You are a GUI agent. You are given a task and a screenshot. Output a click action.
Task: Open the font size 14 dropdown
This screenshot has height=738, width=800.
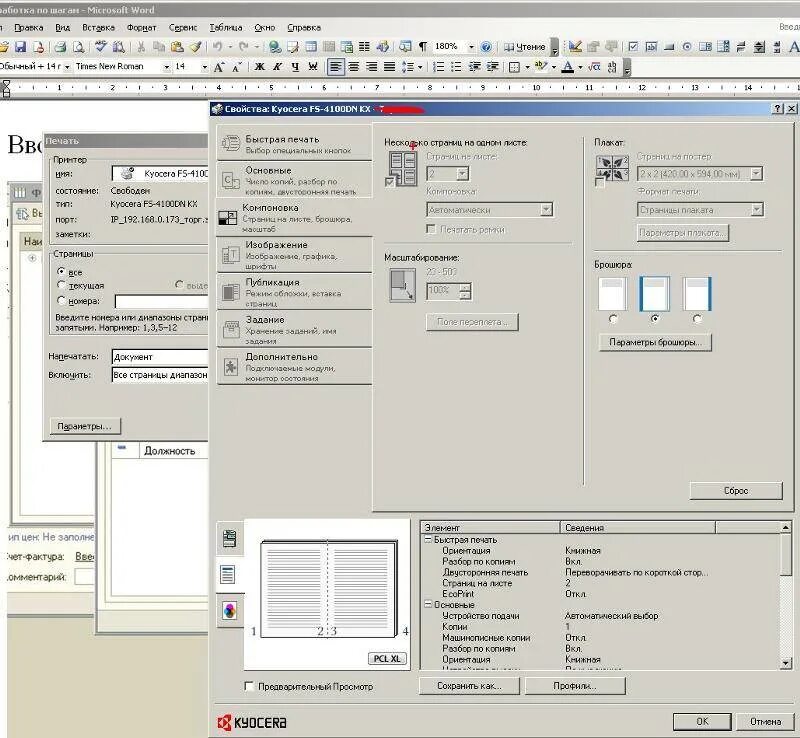pyautogui.click(x=204, y=67)
